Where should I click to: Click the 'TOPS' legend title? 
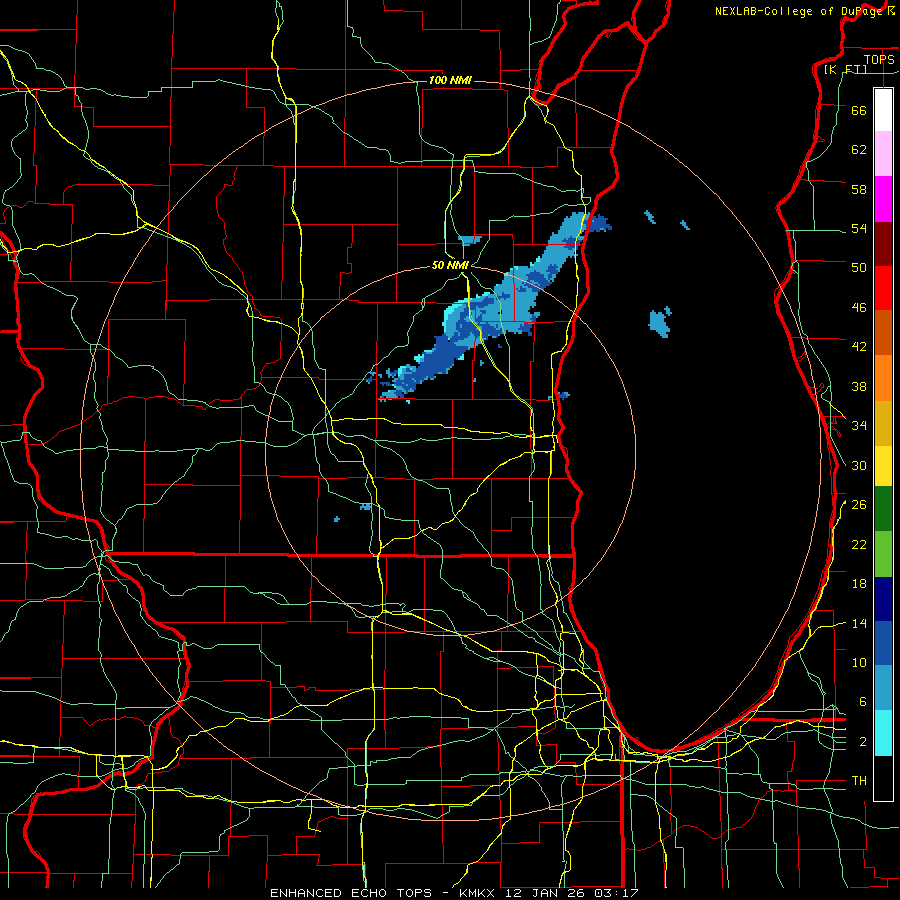(x=879, y=59)
